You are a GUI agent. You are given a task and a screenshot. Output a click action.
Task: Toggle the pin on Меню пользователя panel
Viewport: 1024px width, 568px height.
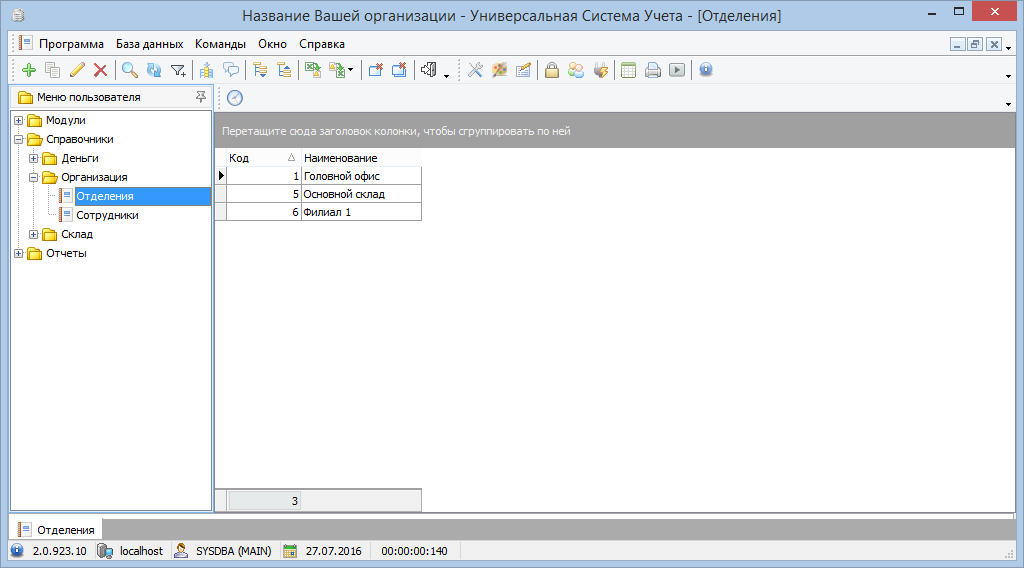pyautogui.click(x=201, y=97)
